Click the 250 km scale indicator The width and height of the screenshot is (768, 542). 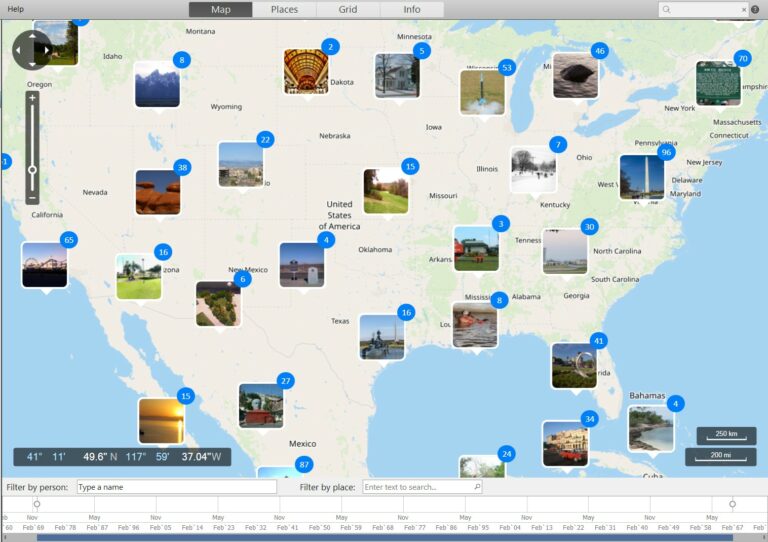click(726, 435)
